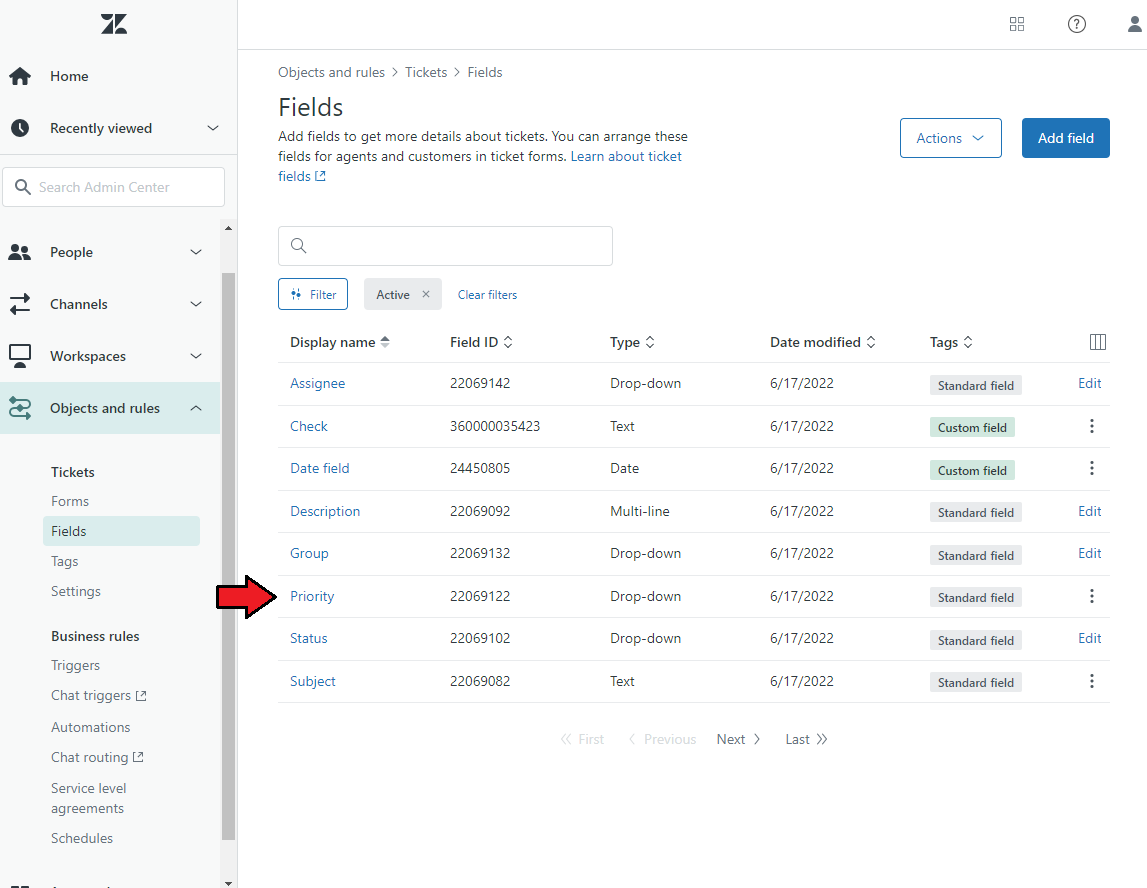Viewport: 1147px width, 888px height.
Task: Sort by Display name column
Action: click(x=340, y=342)
